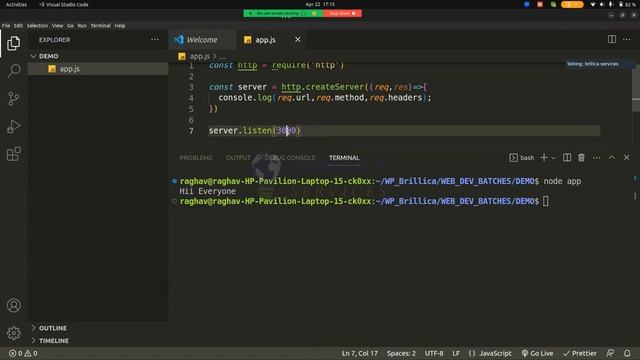640x360 pixels.
Task: Switch to the Debug Console tab
Action: (289, 158)
